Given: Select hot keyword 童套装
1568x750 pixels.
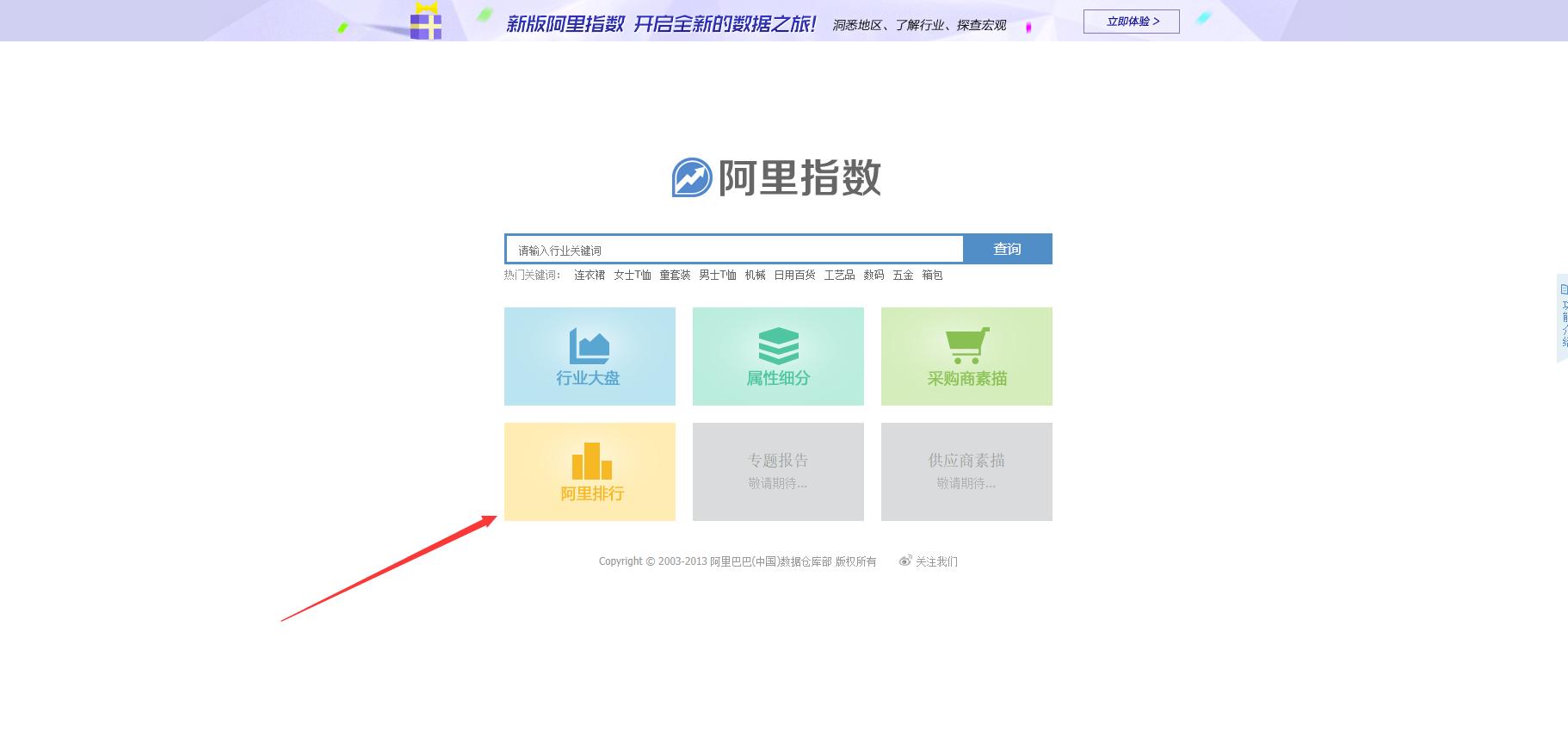Looking at the screenshot, I should (675, 275).
